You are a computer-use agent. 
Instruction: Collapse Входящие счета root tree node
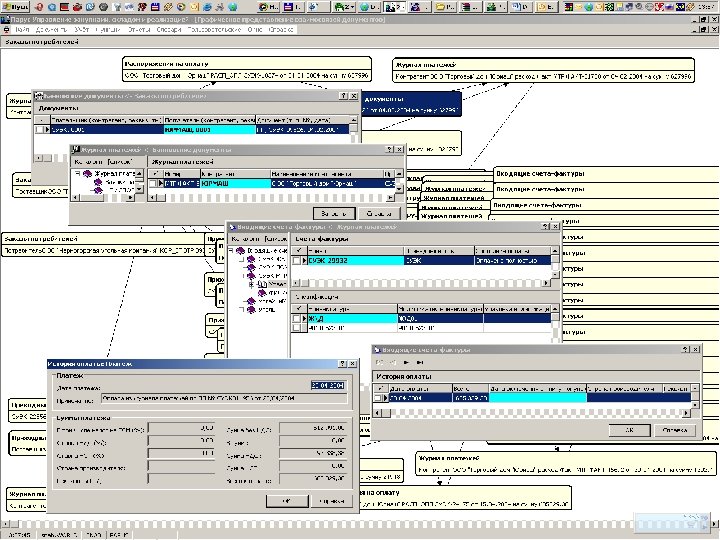tap(231, 251)
